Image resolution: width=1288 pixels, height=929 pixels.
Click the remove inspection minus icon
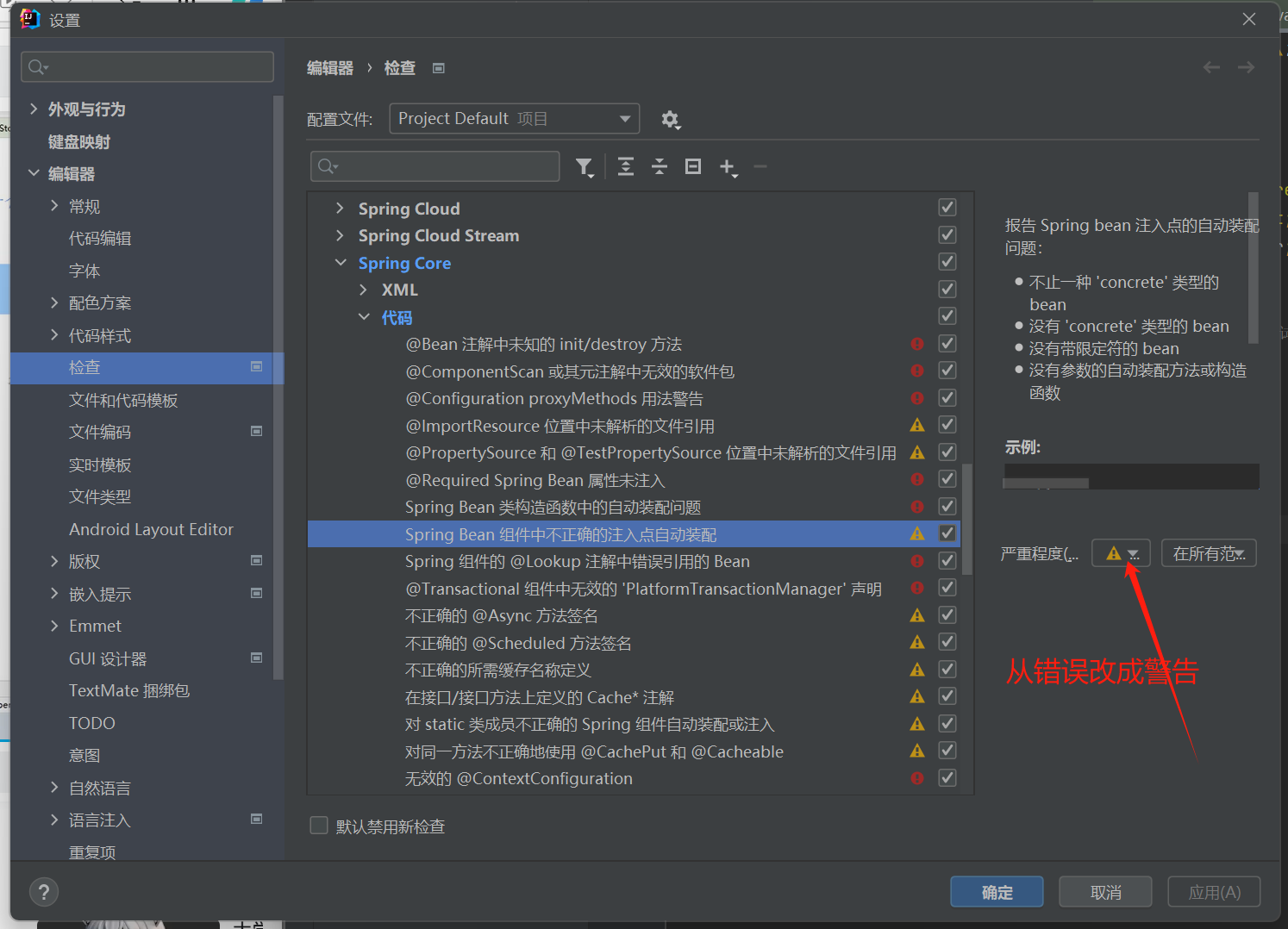pos(760,166)
